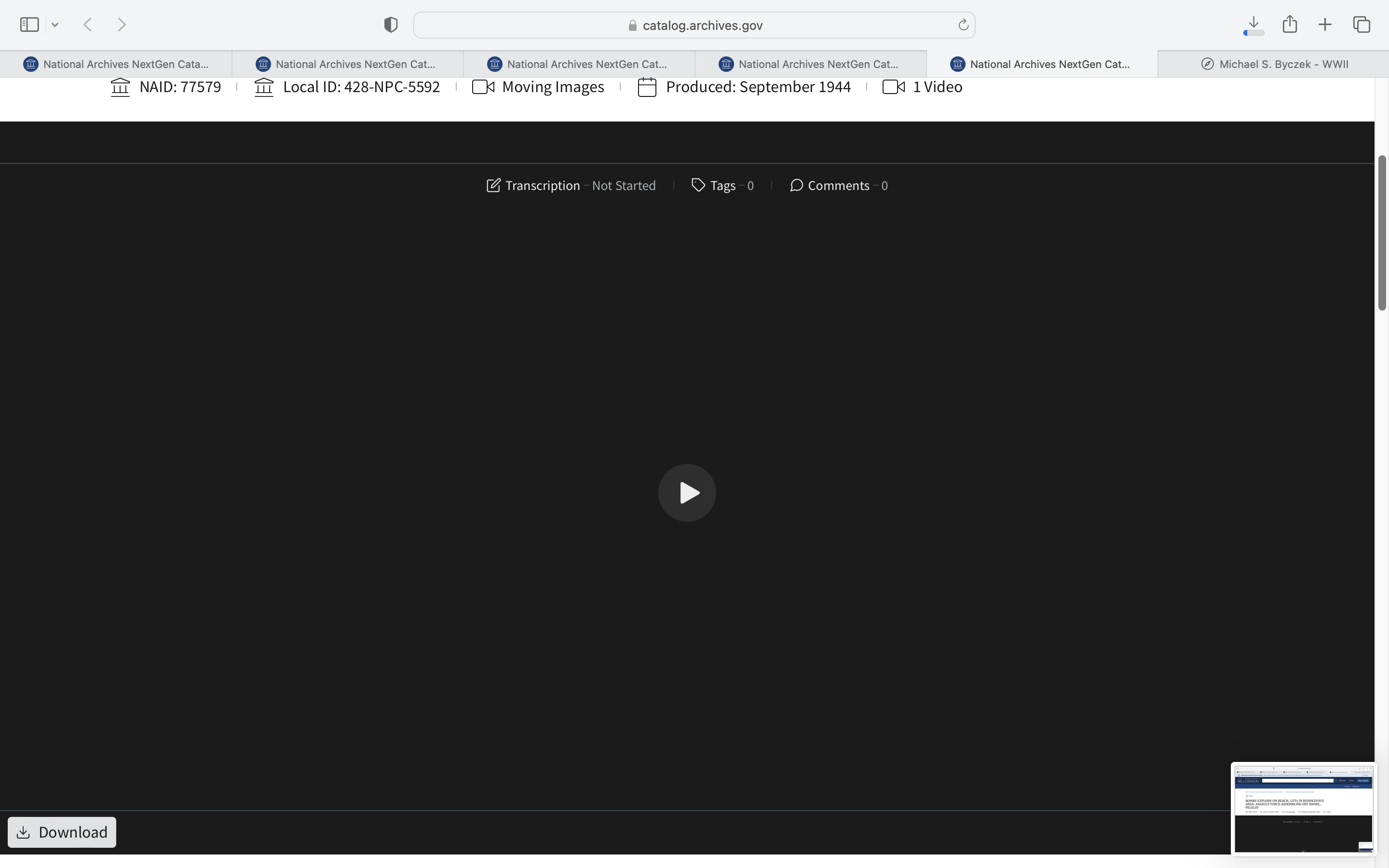Screen dimensions: 1389x868
Task: Open a new tab
Action: (x=1325, y=25)
